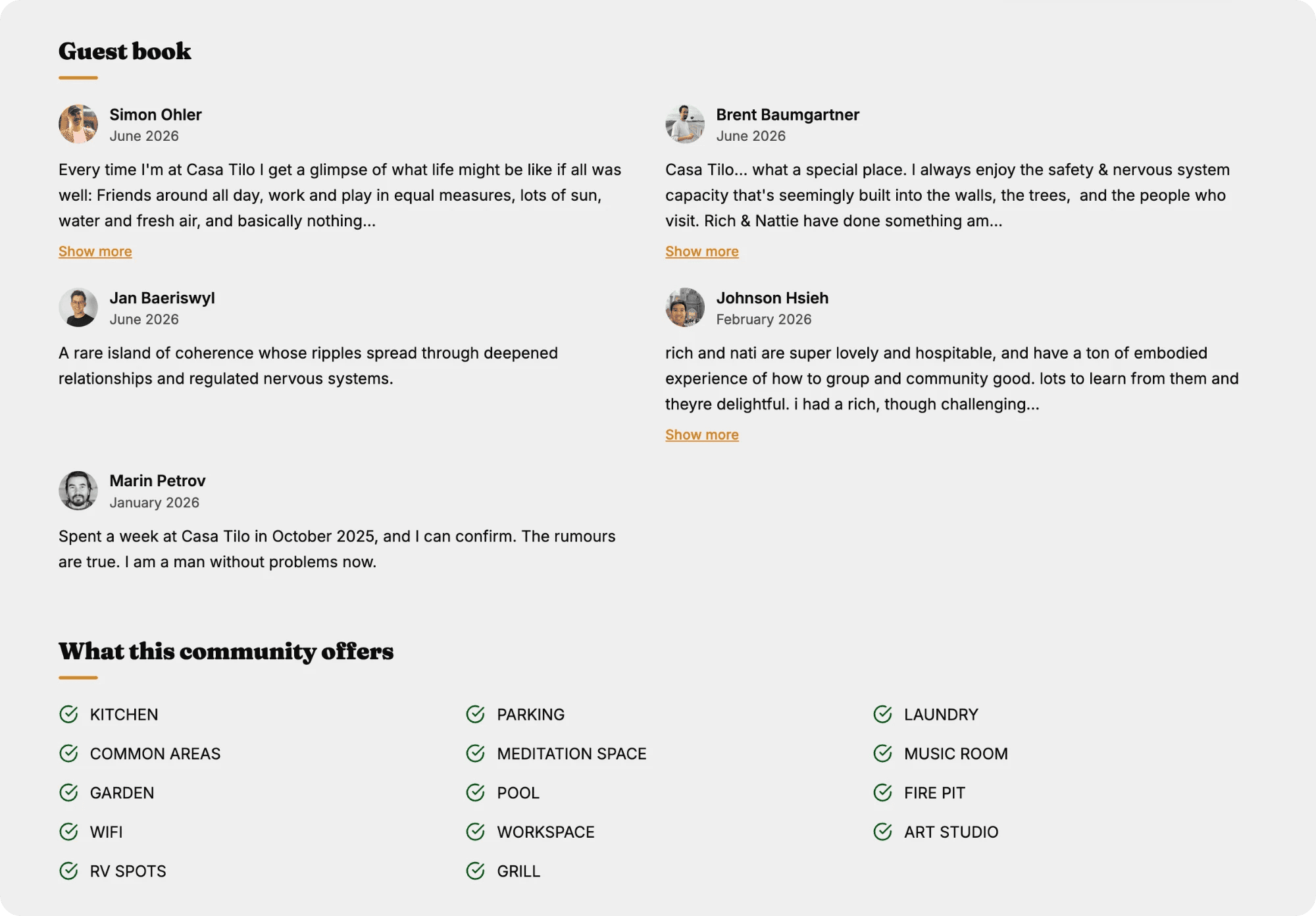Click the check icon next to PARKING

tap(475, 714)
